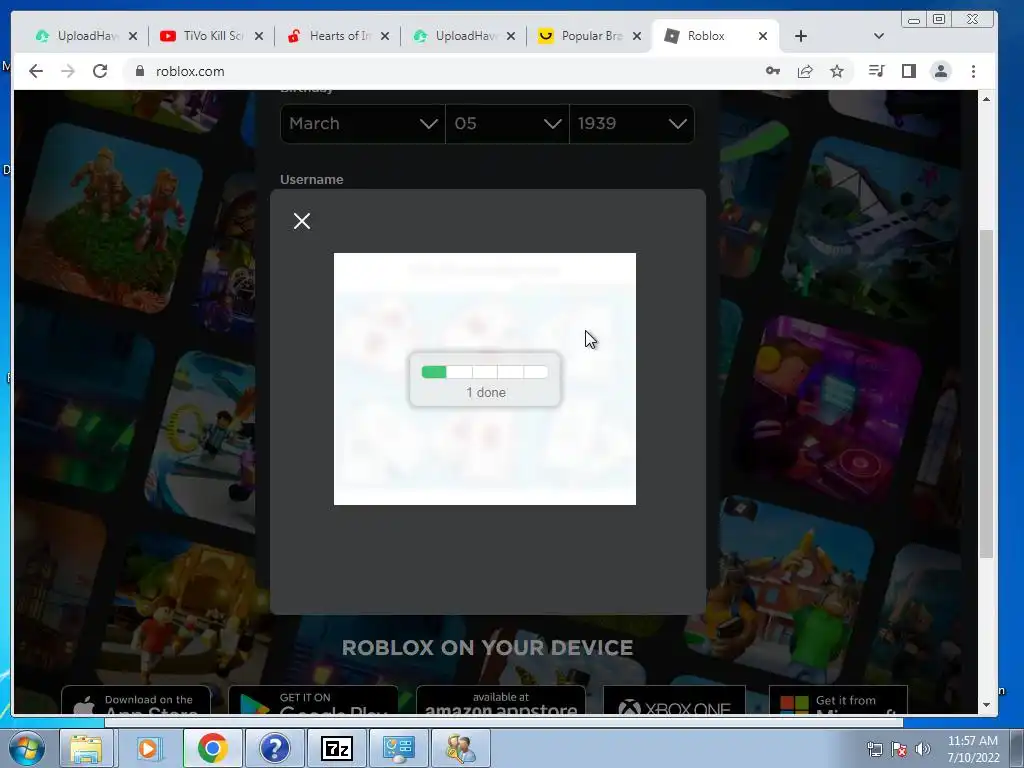View site info via the lock icon

tap(139, 71)
